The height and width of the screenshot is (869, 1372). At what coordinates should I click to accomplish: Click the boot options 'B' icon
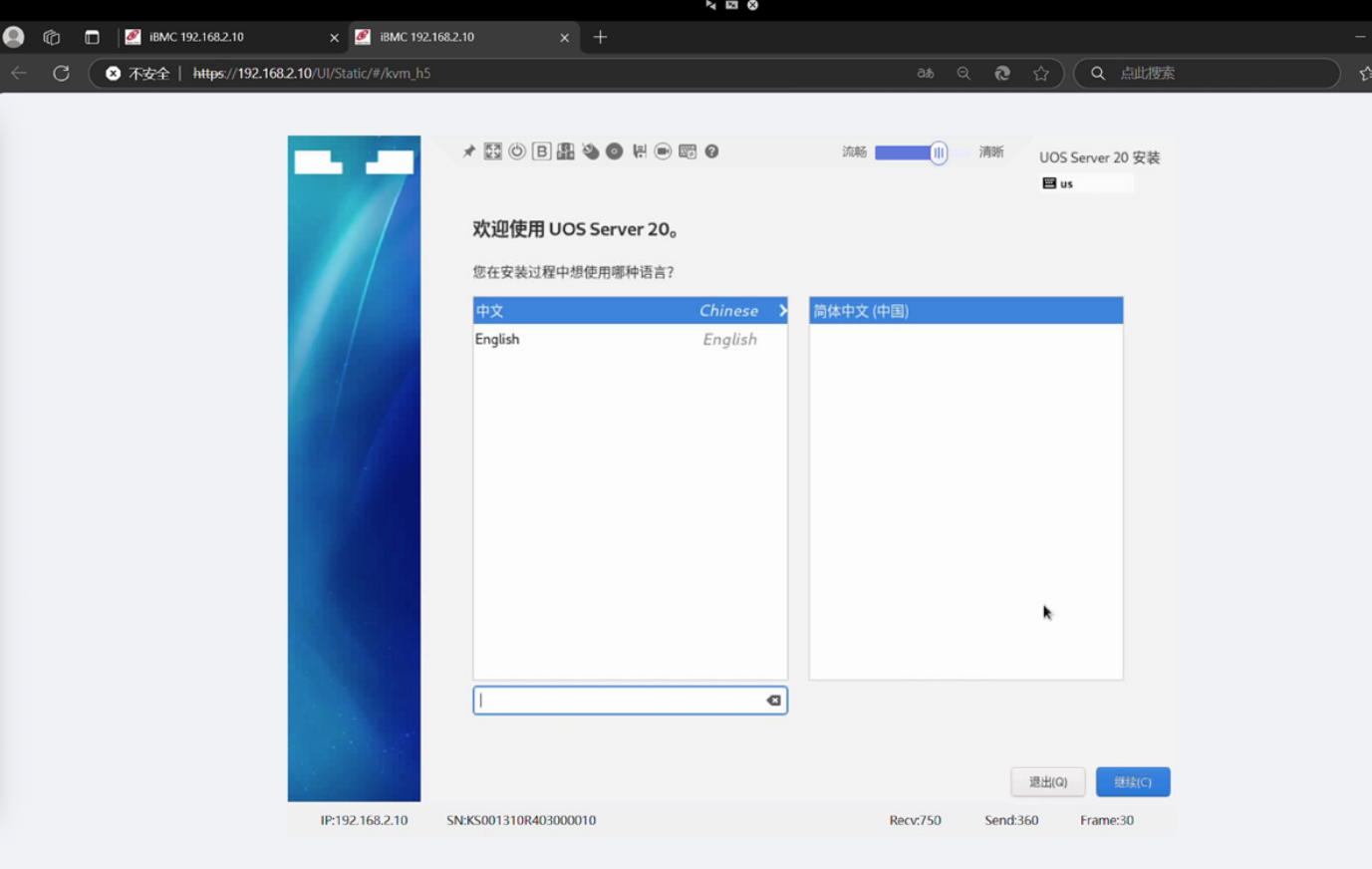[541, 151]
